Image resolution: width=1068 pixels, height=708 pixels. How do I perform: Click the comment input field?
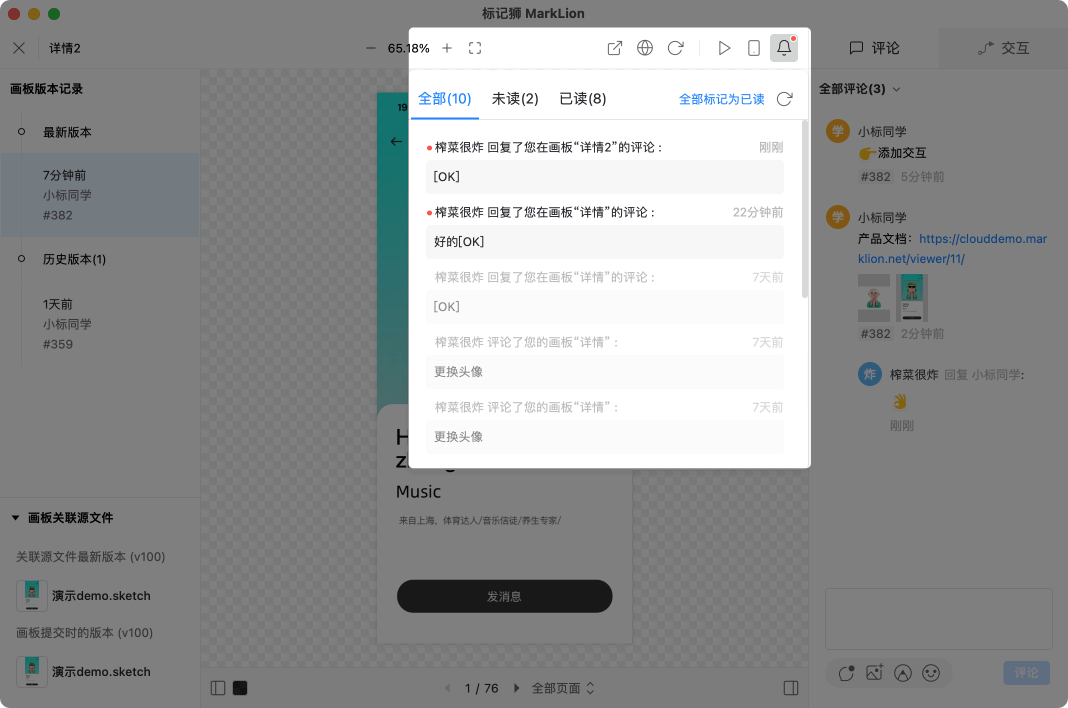pos(937,617)
